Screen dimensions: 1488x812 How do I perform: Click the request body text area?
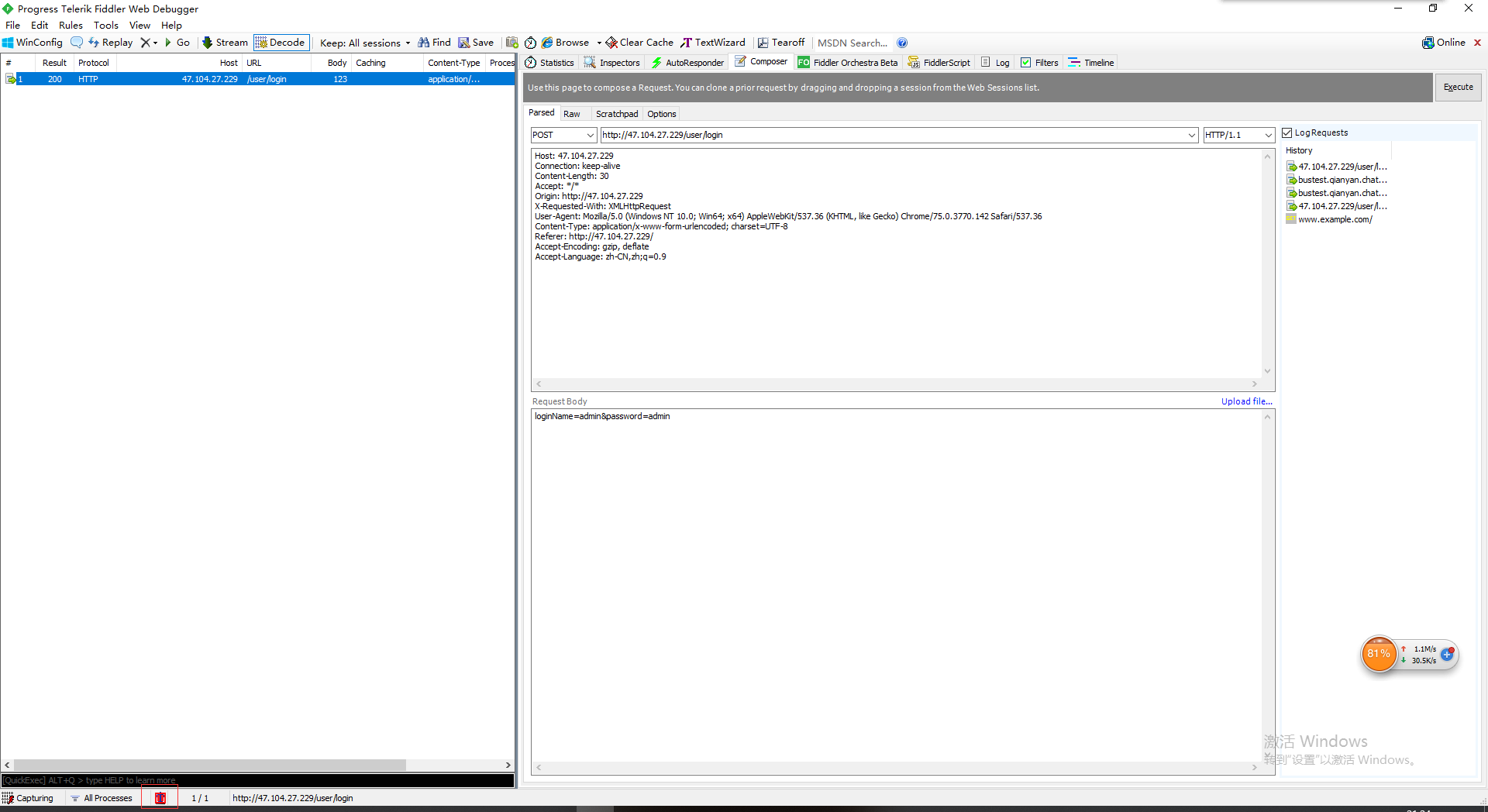click(x=897, y=585)
